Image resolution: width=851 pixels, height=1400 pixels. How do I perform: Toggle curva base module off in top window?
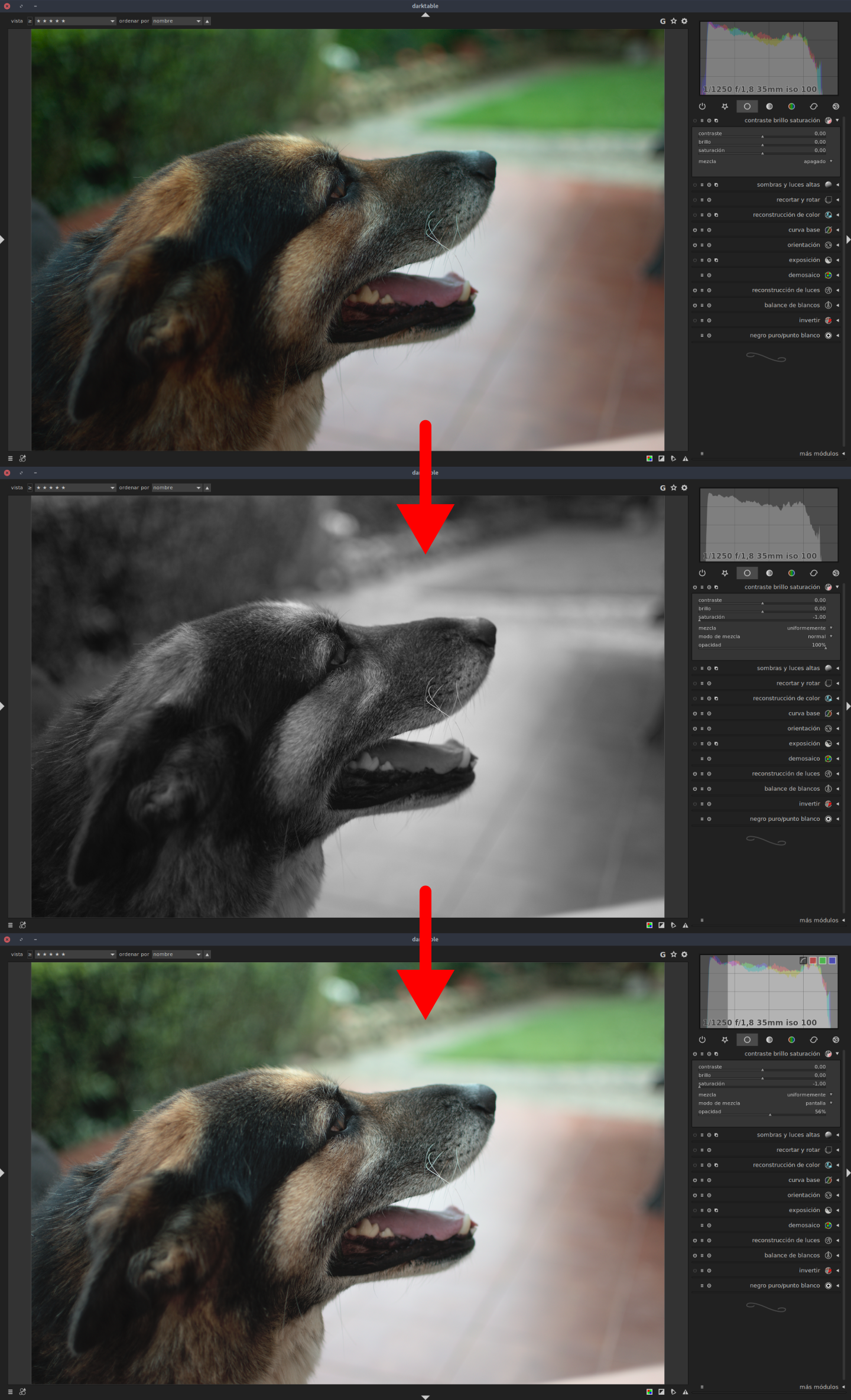tap(695, 230)
